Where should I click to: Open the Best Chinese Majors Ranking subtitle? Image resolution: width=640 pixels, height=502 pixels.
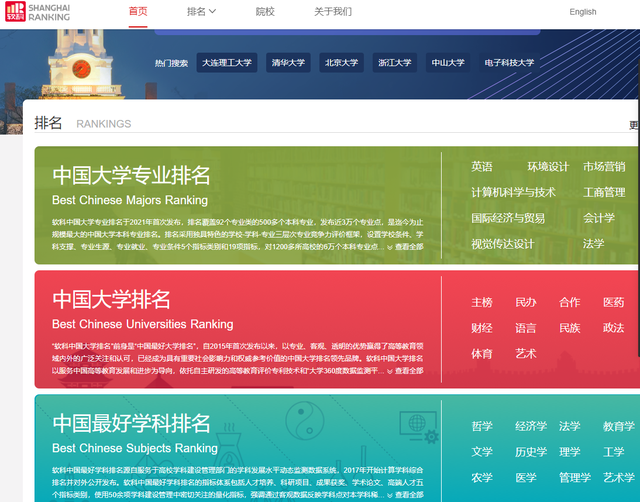[130, 200]
